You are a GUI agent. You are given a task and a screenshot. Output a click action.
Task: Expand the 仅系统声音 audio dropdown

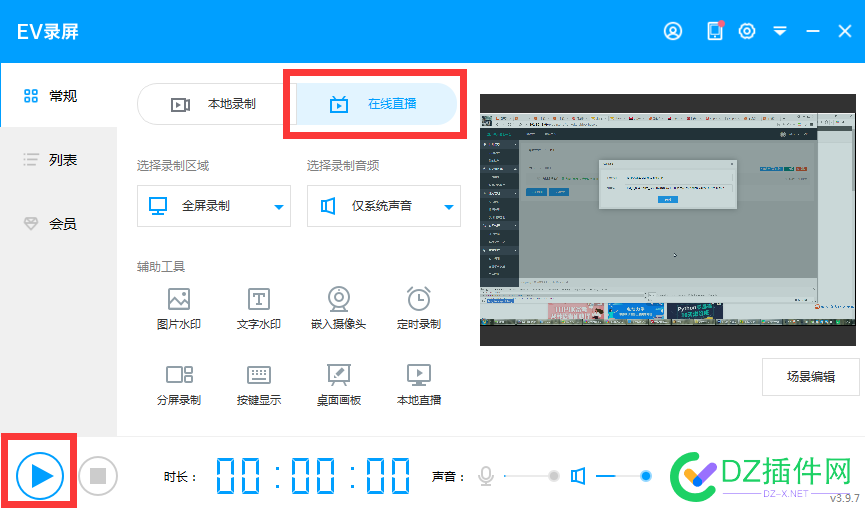pyautogui.click(x=384, y=206)
